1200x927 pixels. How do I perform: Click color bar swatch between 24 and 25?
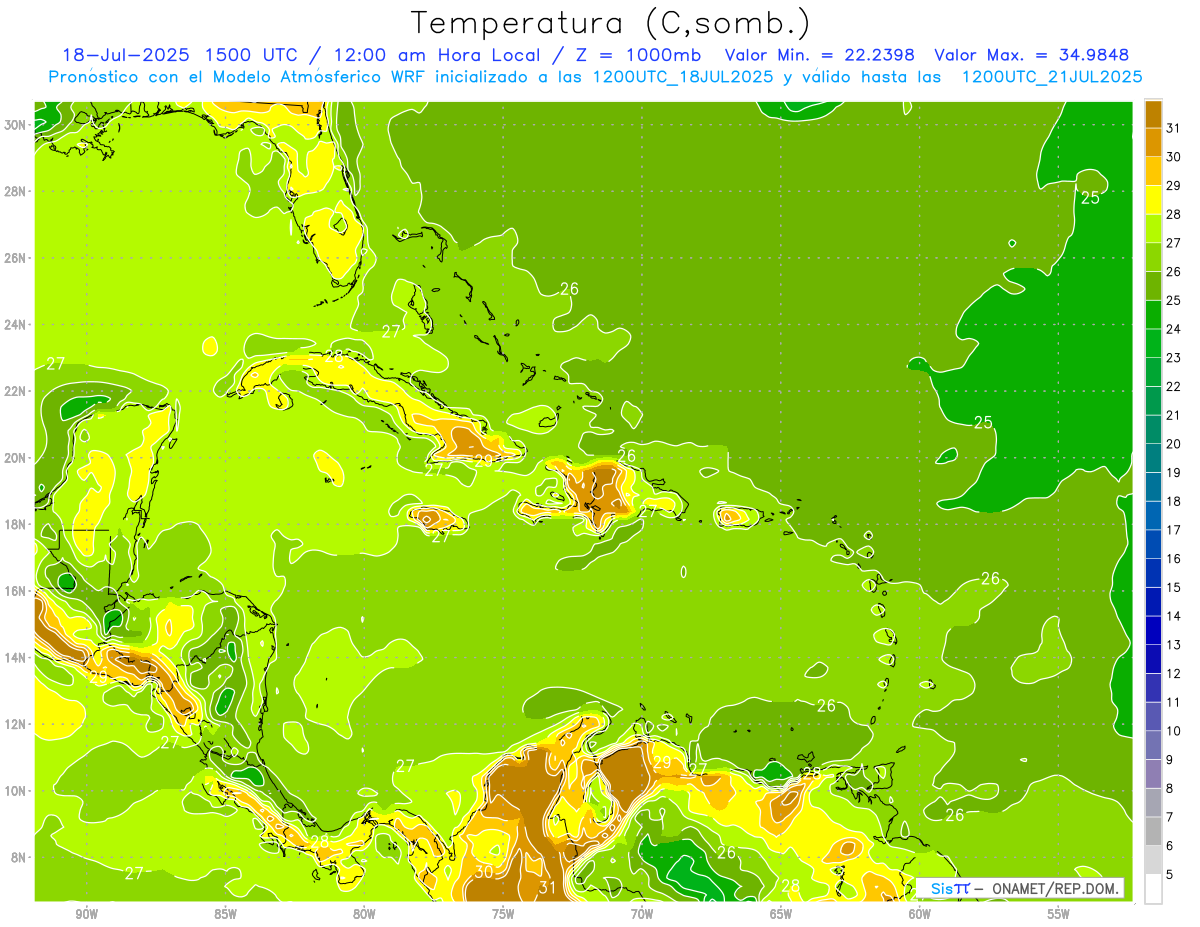pyautogui.click(x=1153, y=315)
